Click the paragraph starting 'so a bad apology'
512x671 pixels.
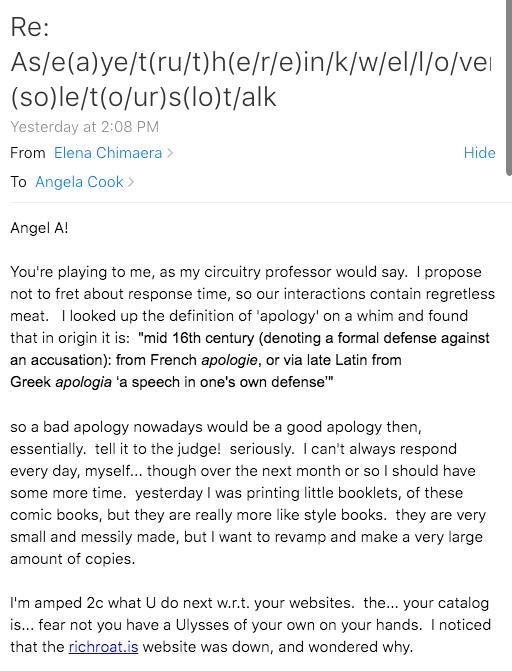248,493
